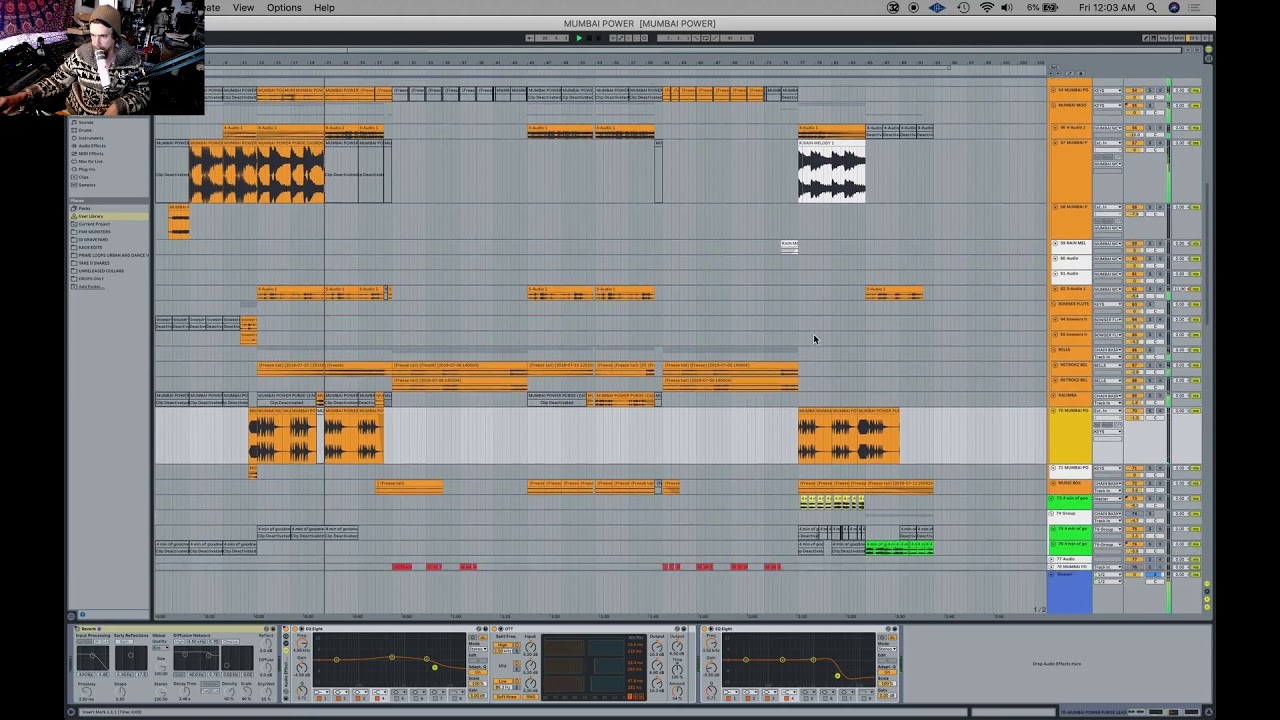Viewport: 1280px width, 720px height.
Task: Unfold the 59 RAIN MEL track
Action: (1054, 243)
